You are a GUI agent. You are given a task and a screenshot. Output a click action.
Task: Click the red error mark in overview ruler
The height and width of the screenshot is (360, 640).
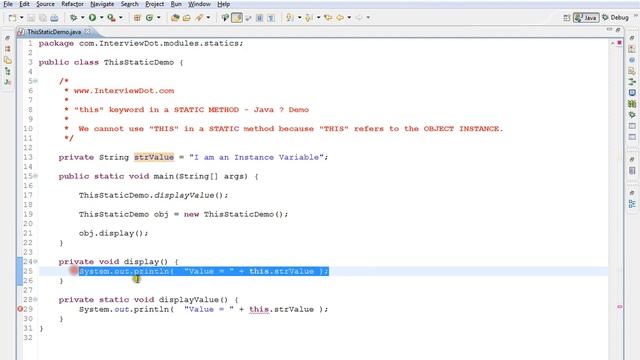pos(620,306)
